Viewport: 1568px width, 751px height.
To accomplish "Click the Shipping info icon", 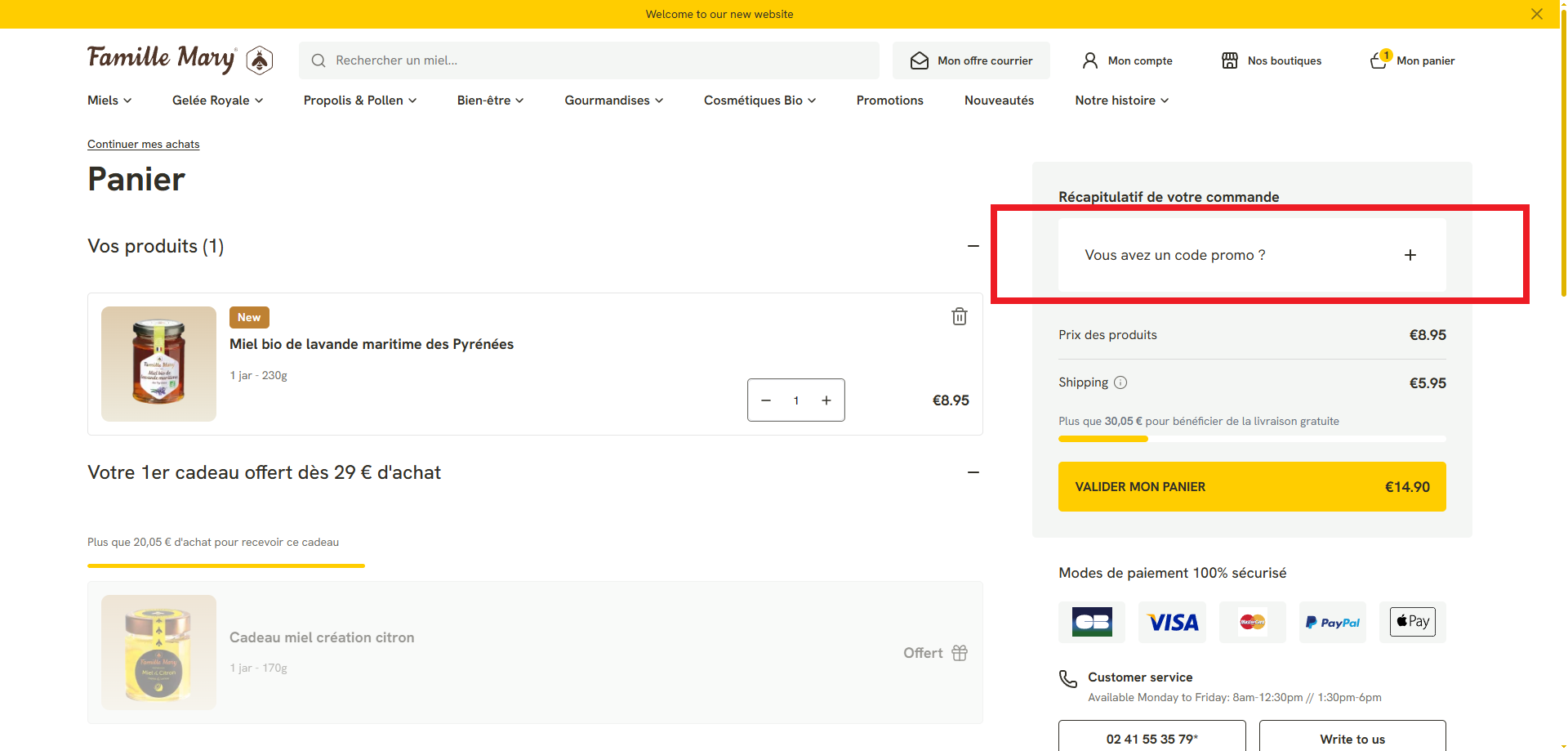I will tap(1120, 382).
